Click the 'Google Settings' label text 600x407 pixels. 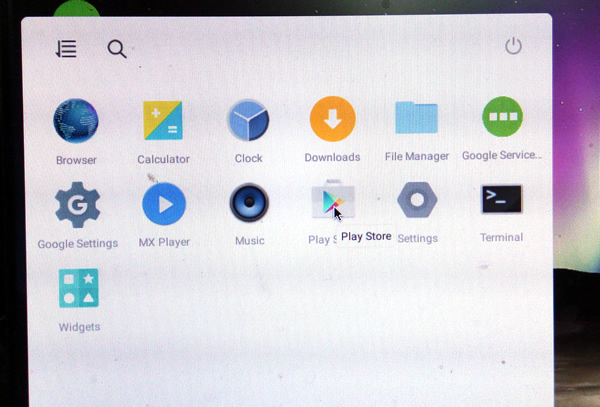(x=78, y=244)
